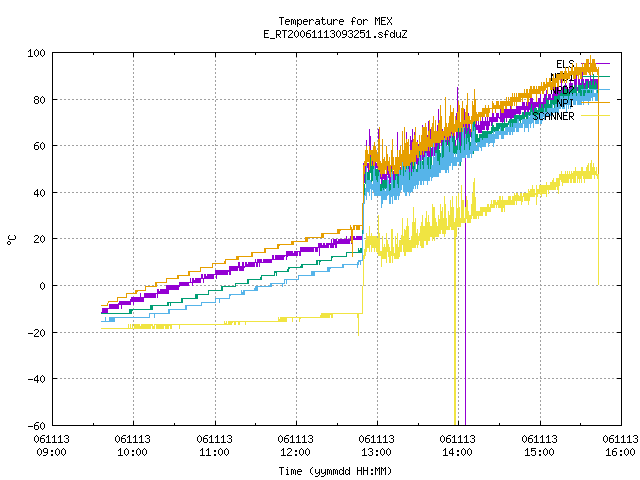Screen dimensions: 640x480
Task: Select the E_RT20061113093251.sfduZ file name subtitle
Action: (x=335, y=34)
